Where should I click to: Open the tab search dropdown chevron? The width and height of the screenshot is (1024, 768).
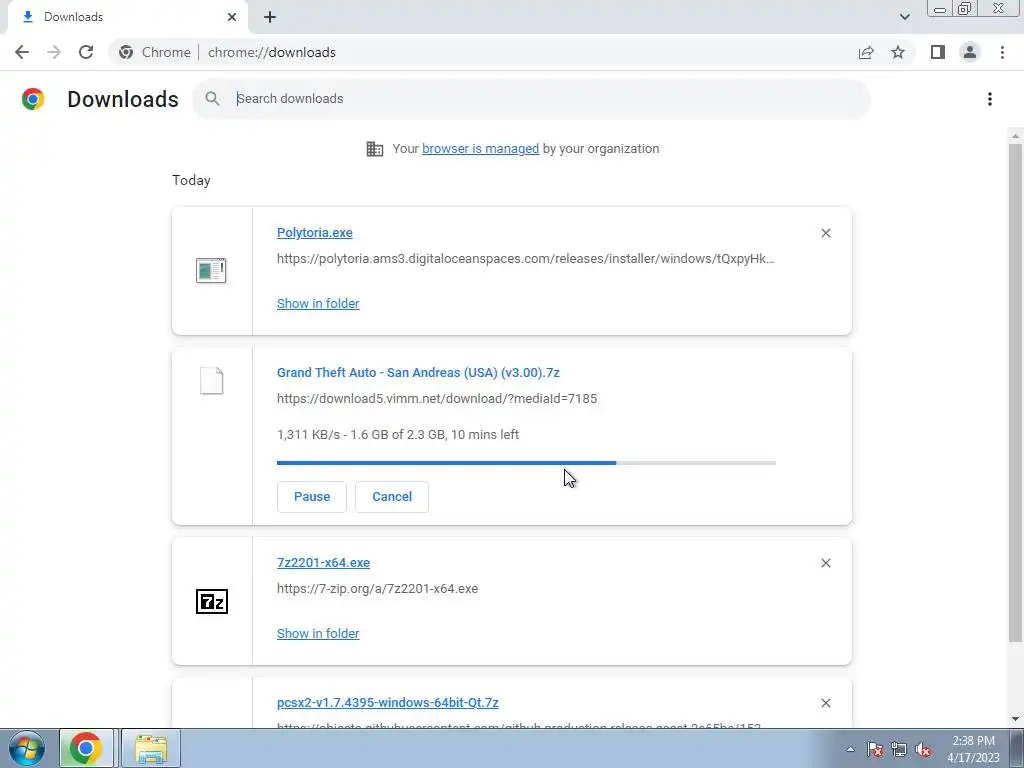[904, 17]
